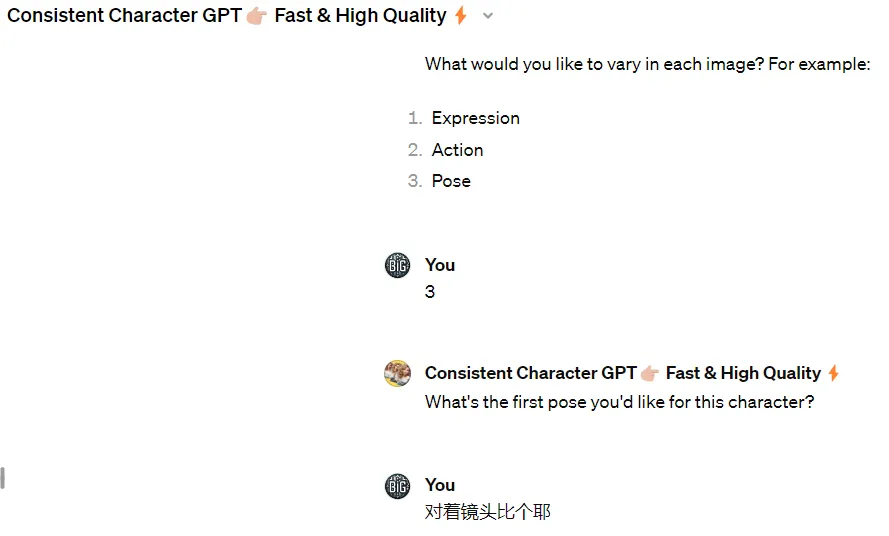Screen dimensions: 889x536
Task: Click the Chinese text message 对着镜头比个耶
Action: click(x=488, y=512)
